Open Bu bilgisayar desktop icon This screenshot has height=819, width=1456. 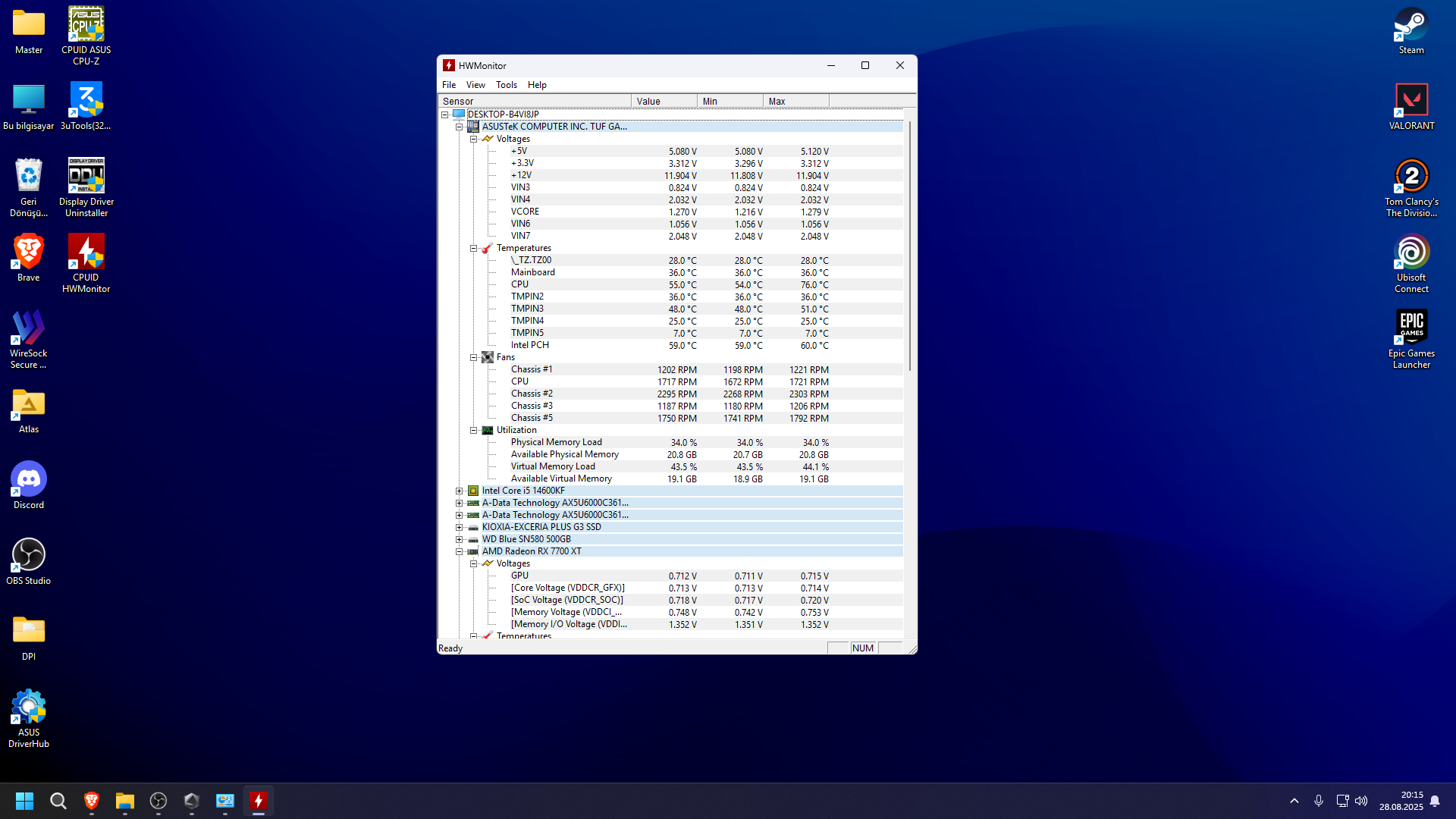29,108
